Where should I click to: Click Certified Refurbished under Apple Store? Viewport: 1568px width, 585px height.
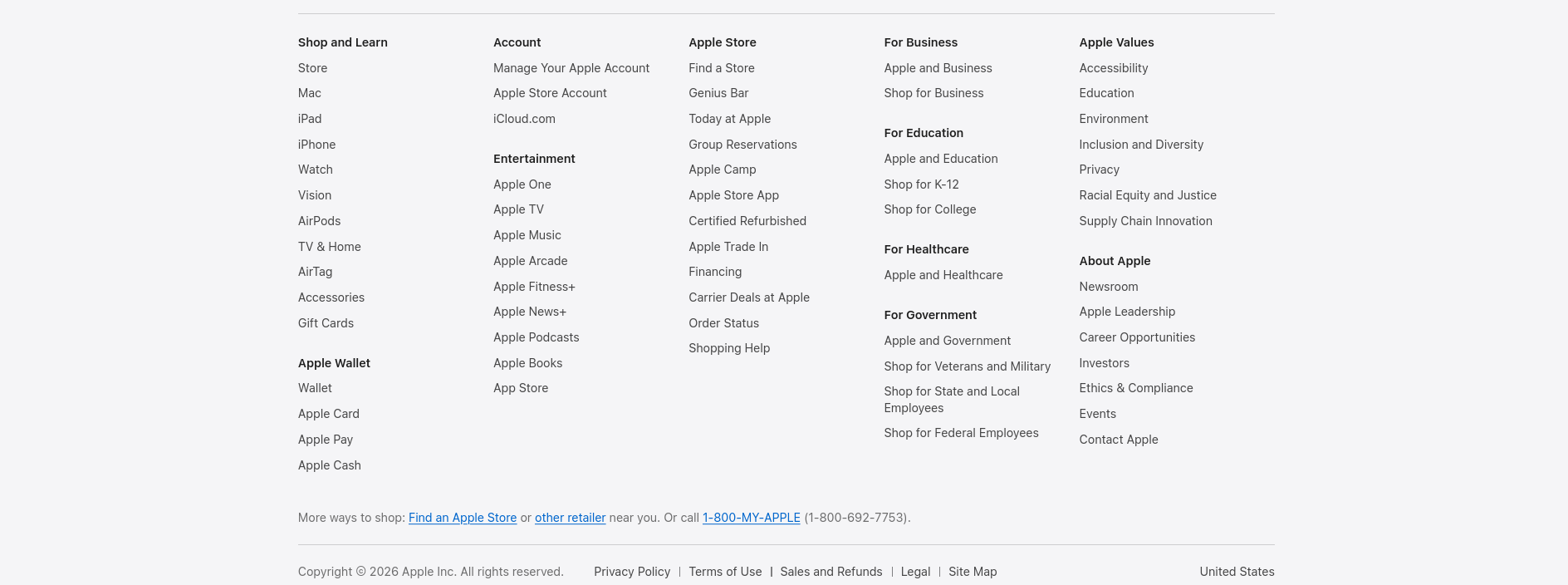click(x=747, y=221)
